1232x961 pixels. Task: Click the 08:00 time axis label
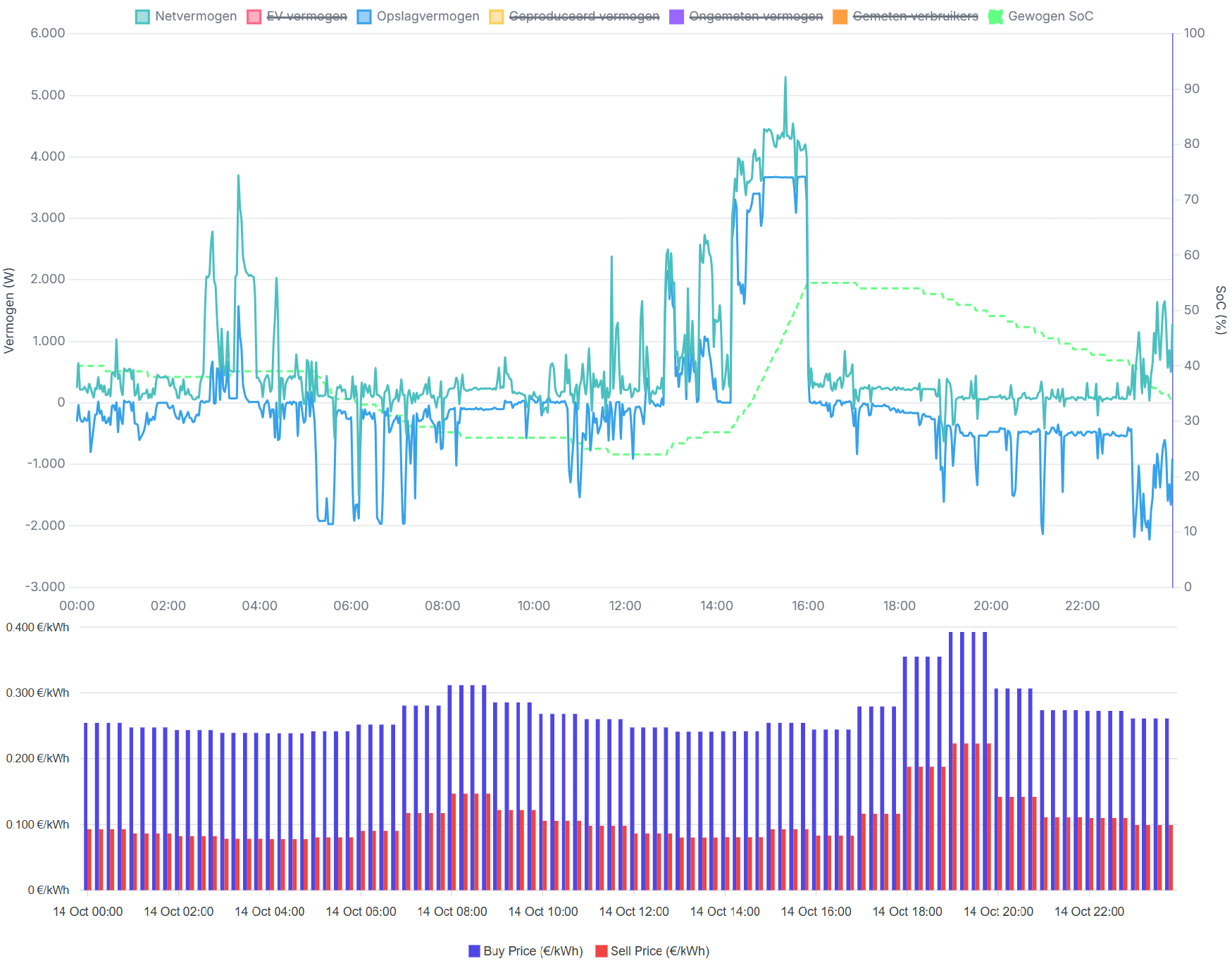(x=442, y=606)
